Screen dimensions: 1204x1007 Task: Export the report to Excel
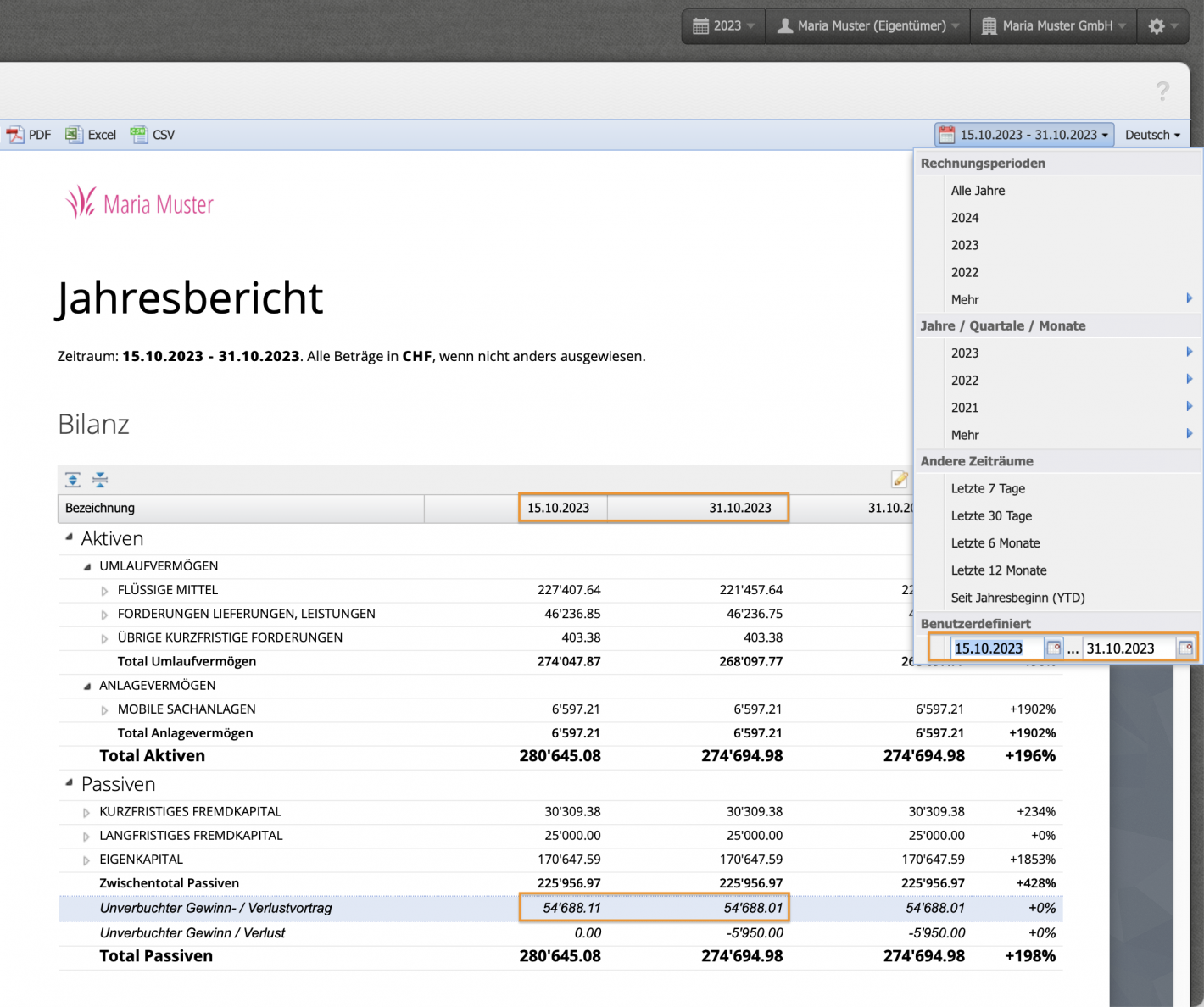[x=91, y=134]
